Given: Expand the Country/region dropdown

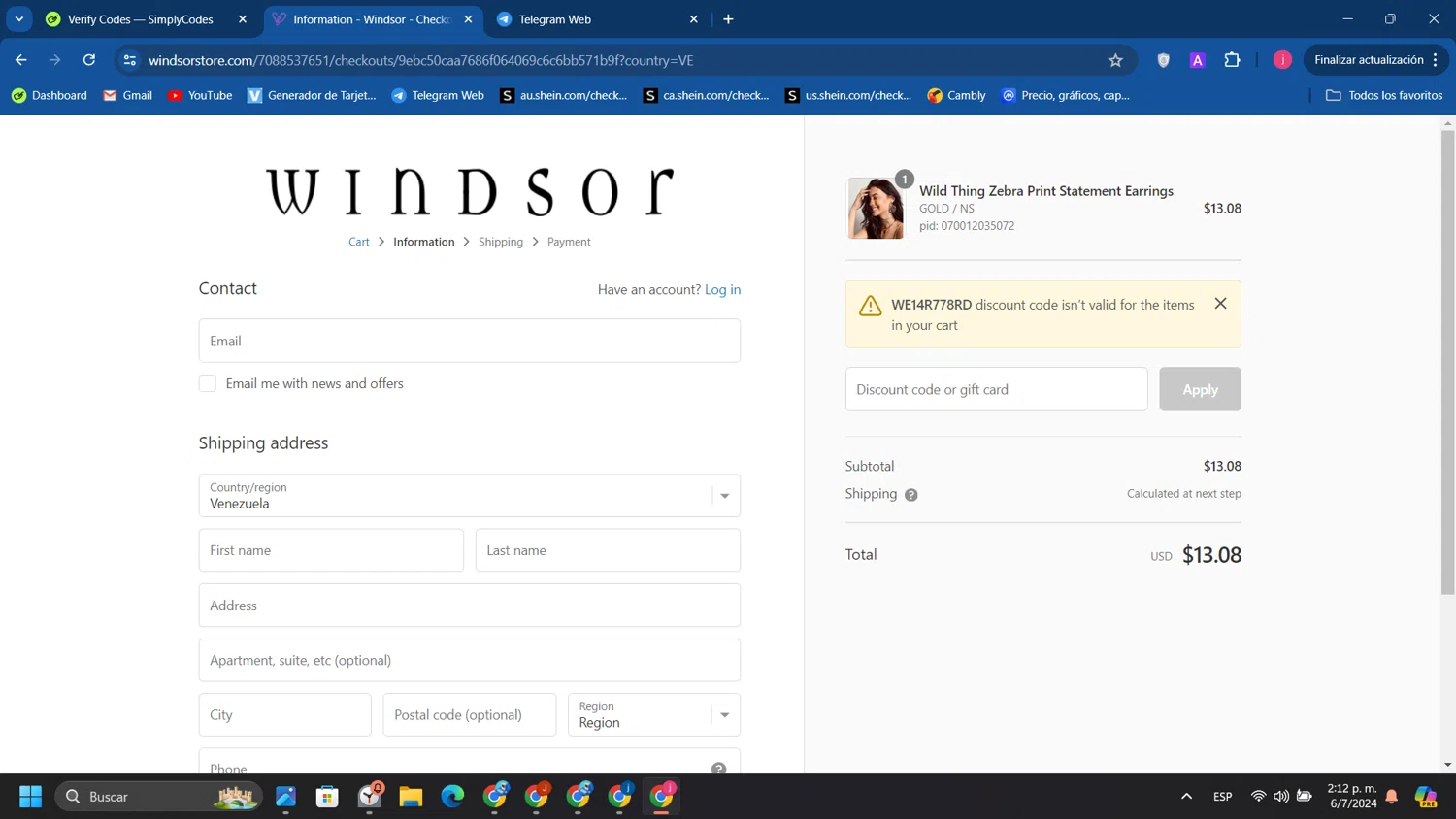Looking at the screenshot, I should pyautogui.click(x=470, y=496).
